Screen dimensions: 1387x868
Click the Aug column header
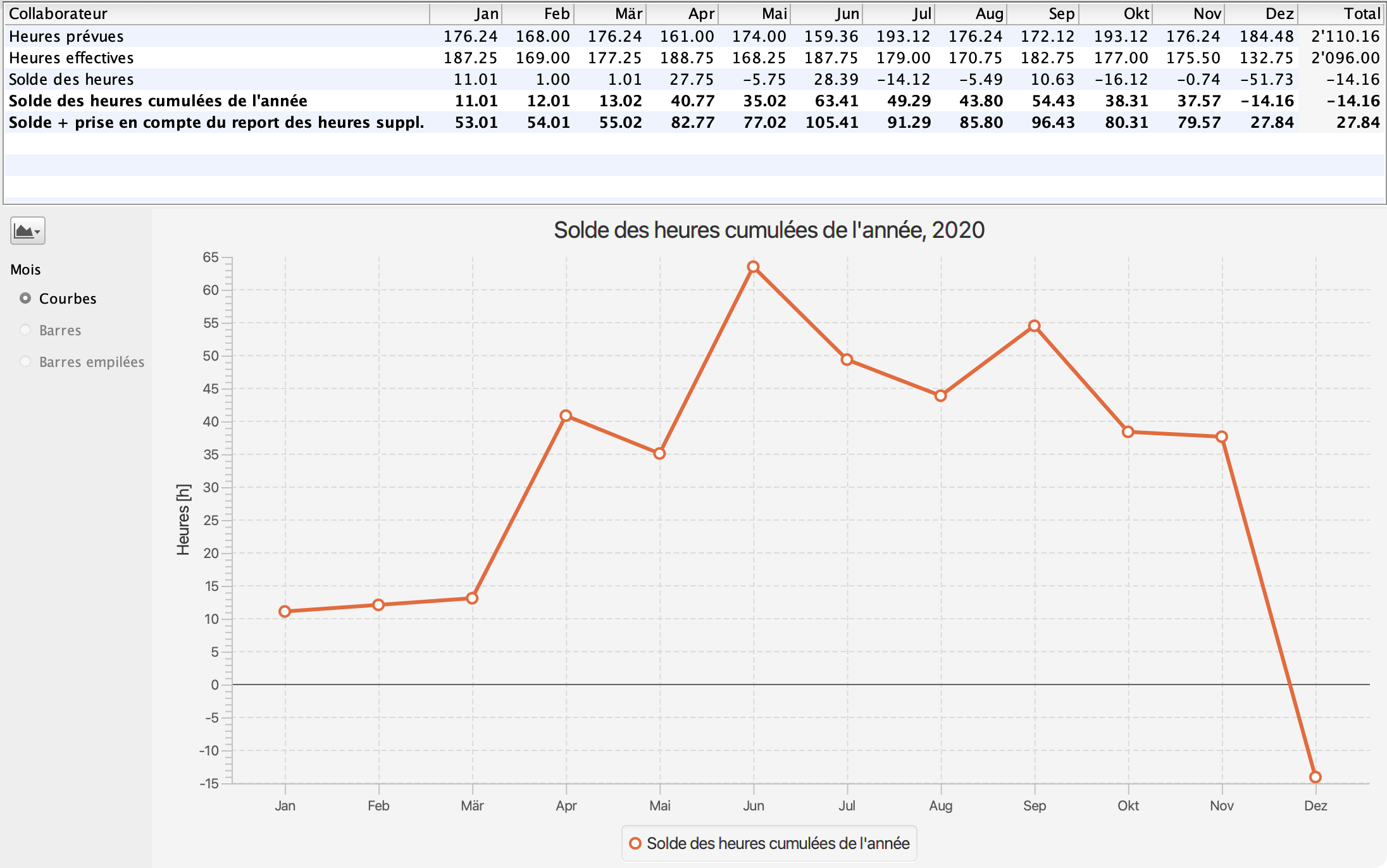coord(971,14)
